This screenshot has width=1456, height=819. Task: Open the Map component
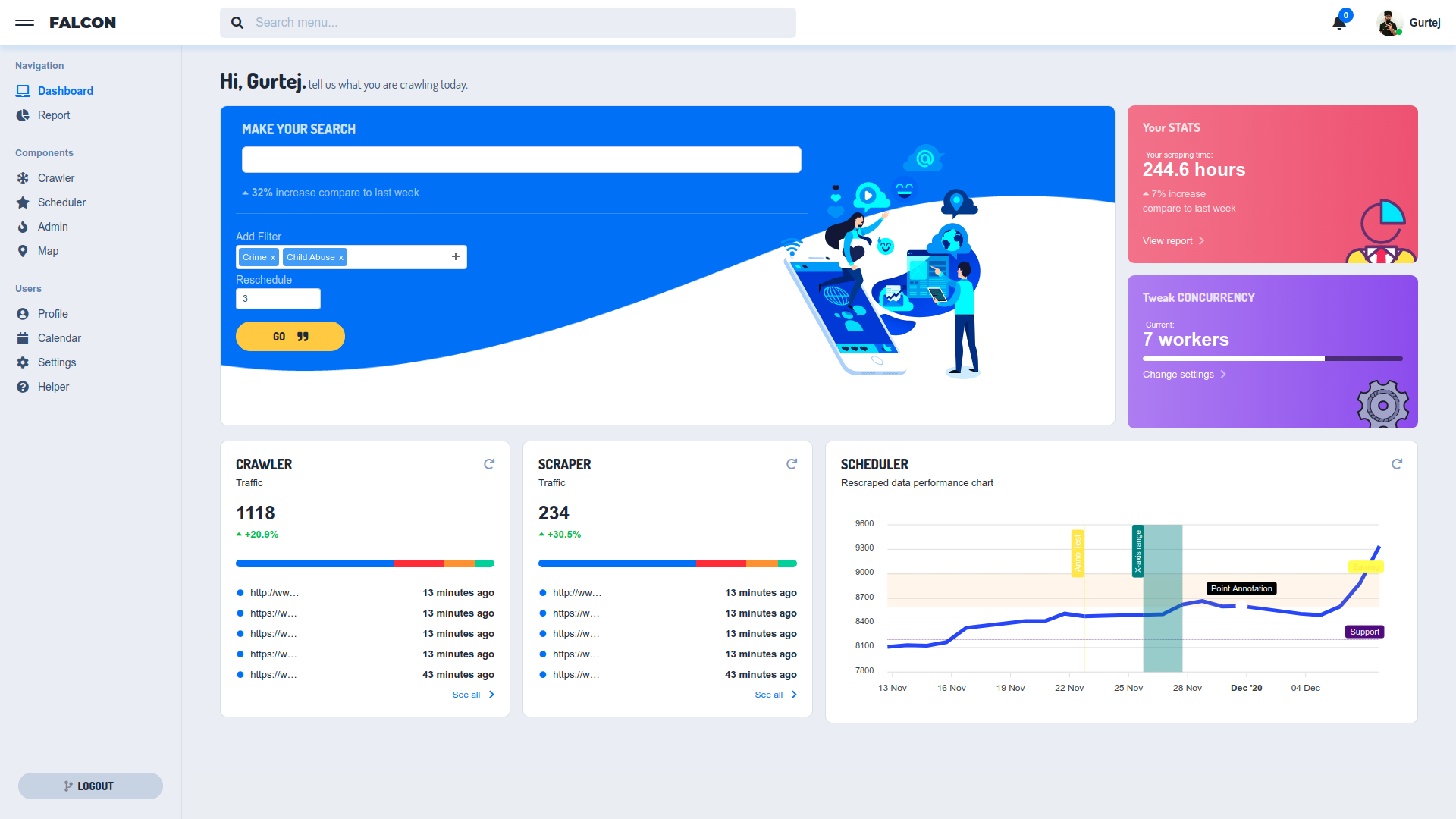pyautogui.click(x=48, y=251)
